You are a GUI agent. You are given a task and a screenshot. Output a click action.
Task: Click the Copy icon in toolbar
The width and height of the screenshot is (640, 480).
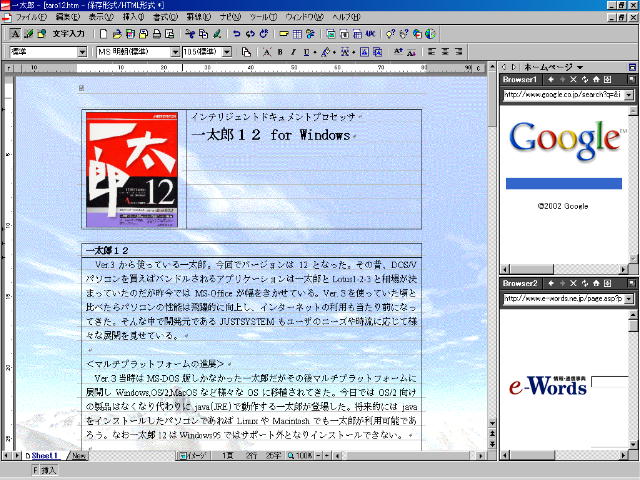point(203,34)
